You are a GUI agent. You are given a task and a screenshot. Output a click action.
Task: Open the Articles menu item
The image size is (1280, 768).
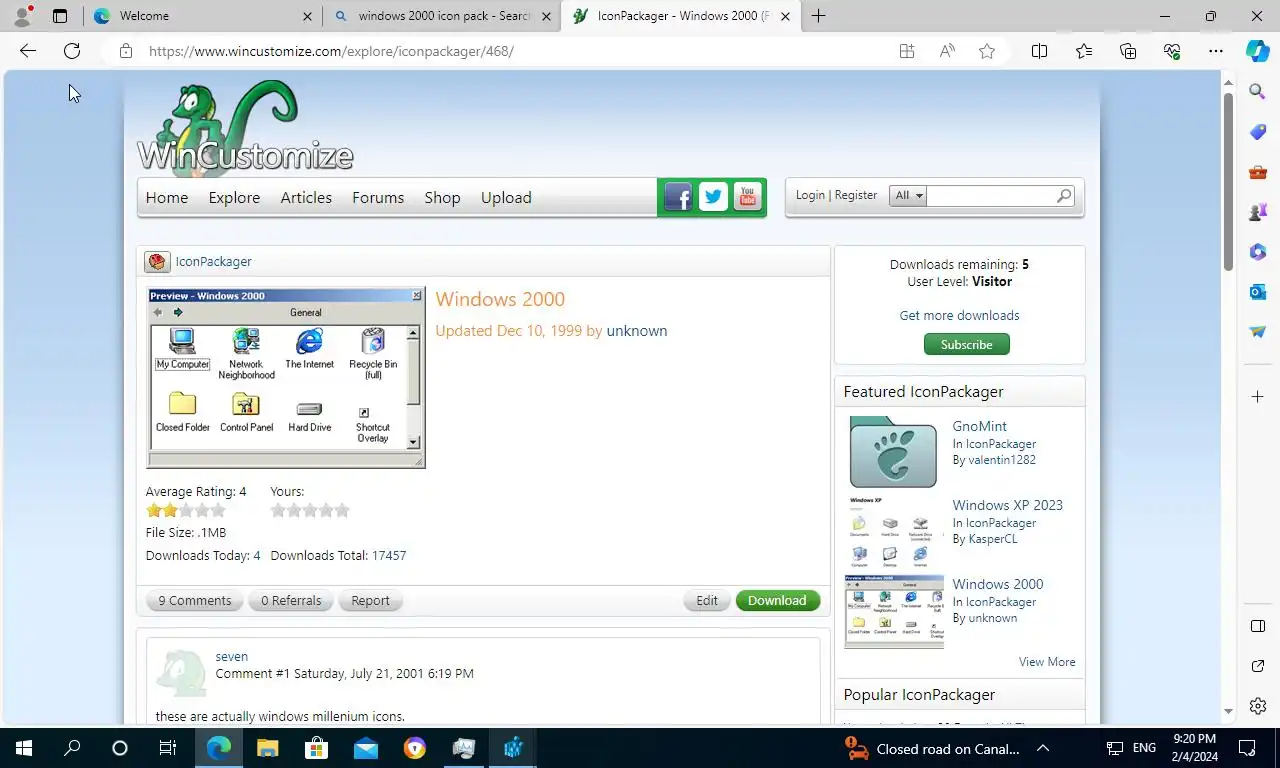[x=306, y=197]
